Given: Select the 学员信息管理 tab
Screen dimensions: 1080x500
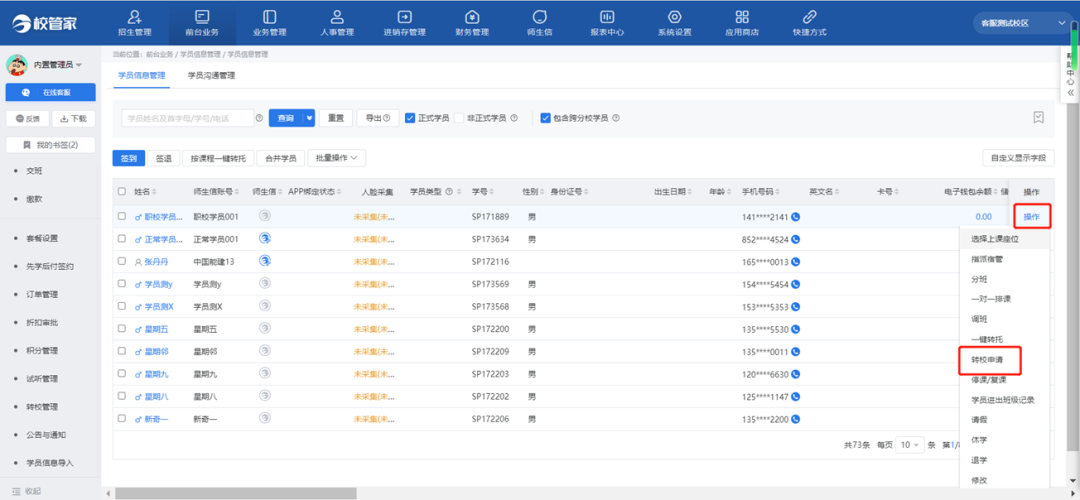Looking at the screenshot, I should [142, 76].
